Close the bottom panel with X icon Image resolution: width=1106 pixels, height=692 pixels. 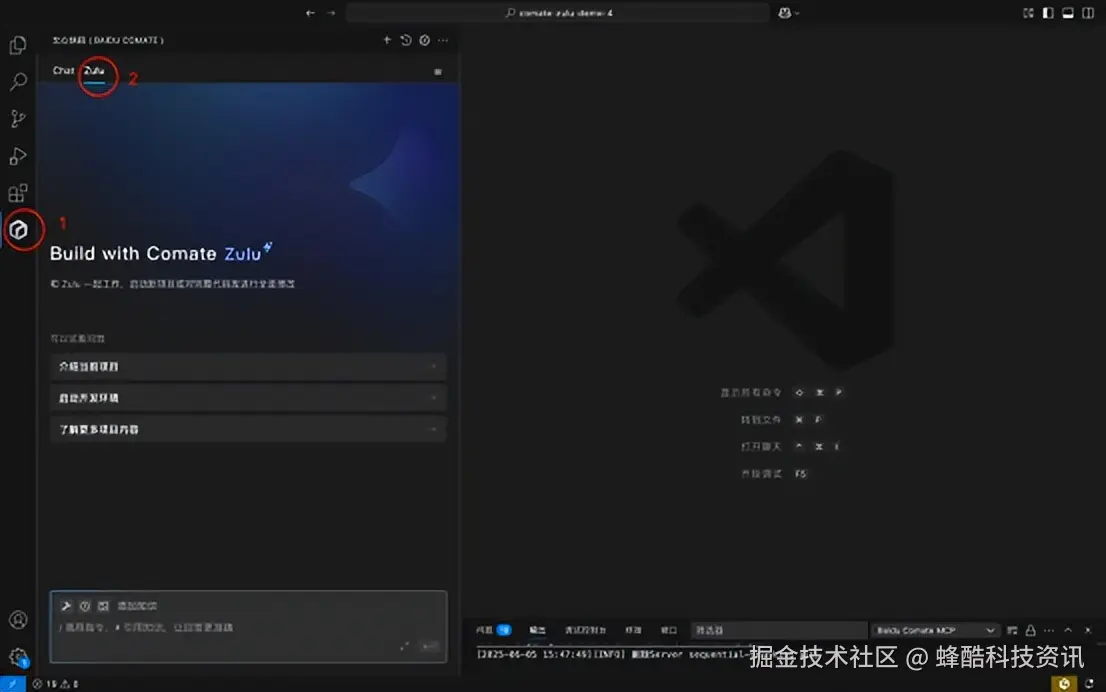point(1088,630)
